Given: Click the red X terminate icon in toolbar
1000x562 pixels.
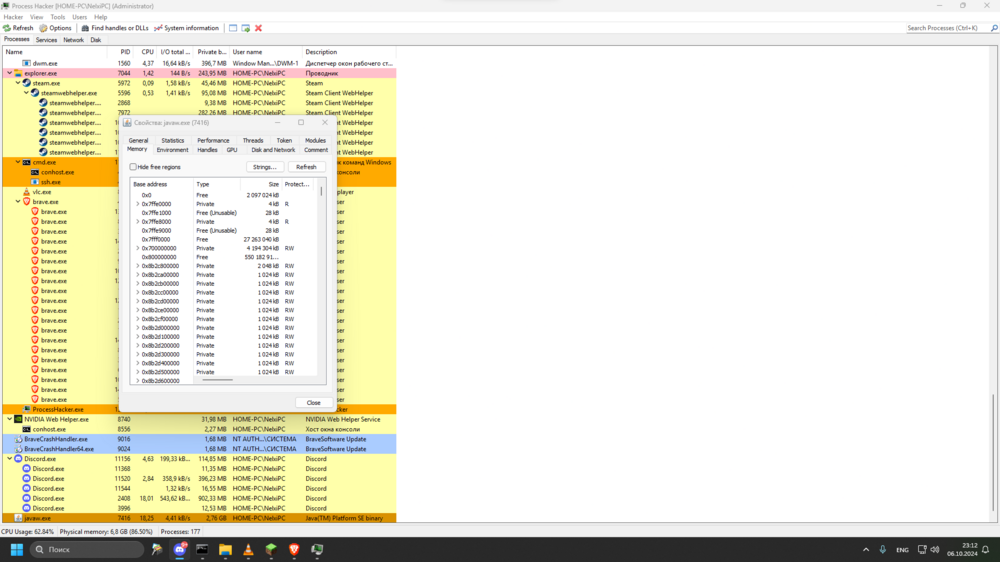Looking at the screenshot, I should tap(258, 28).
